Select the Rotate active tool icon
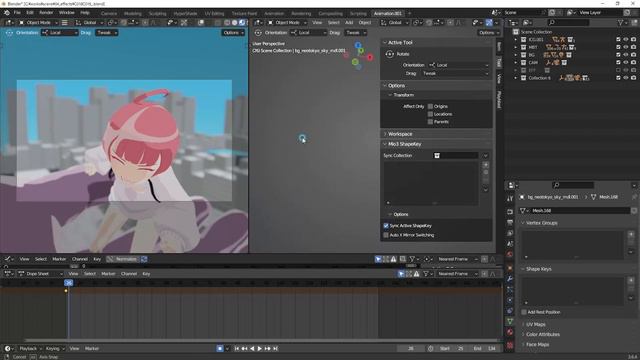This screenshot has height=360, width=640. pos(390,54)
